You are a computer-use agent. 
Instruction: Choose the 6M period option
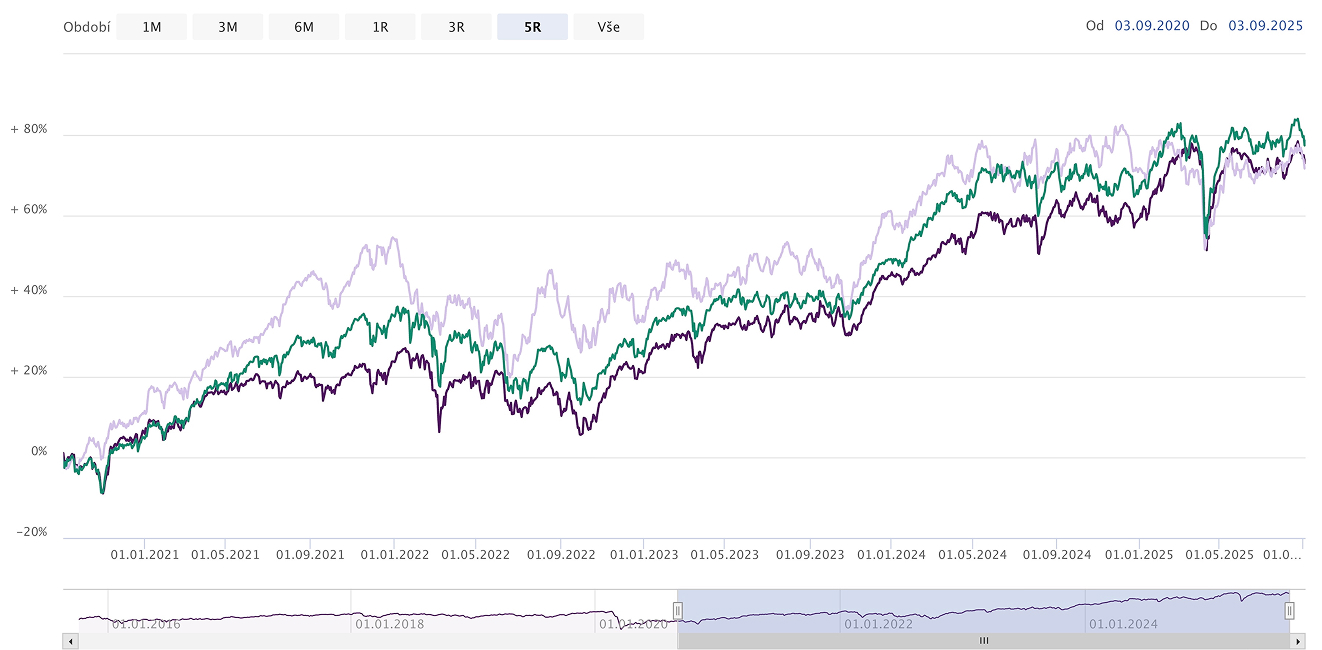click(x=304, y=27)
